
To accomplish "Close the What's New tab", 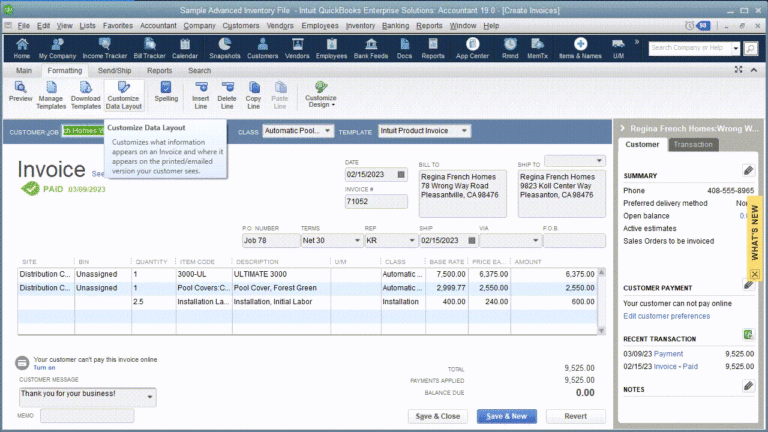I will coord(755,274).
